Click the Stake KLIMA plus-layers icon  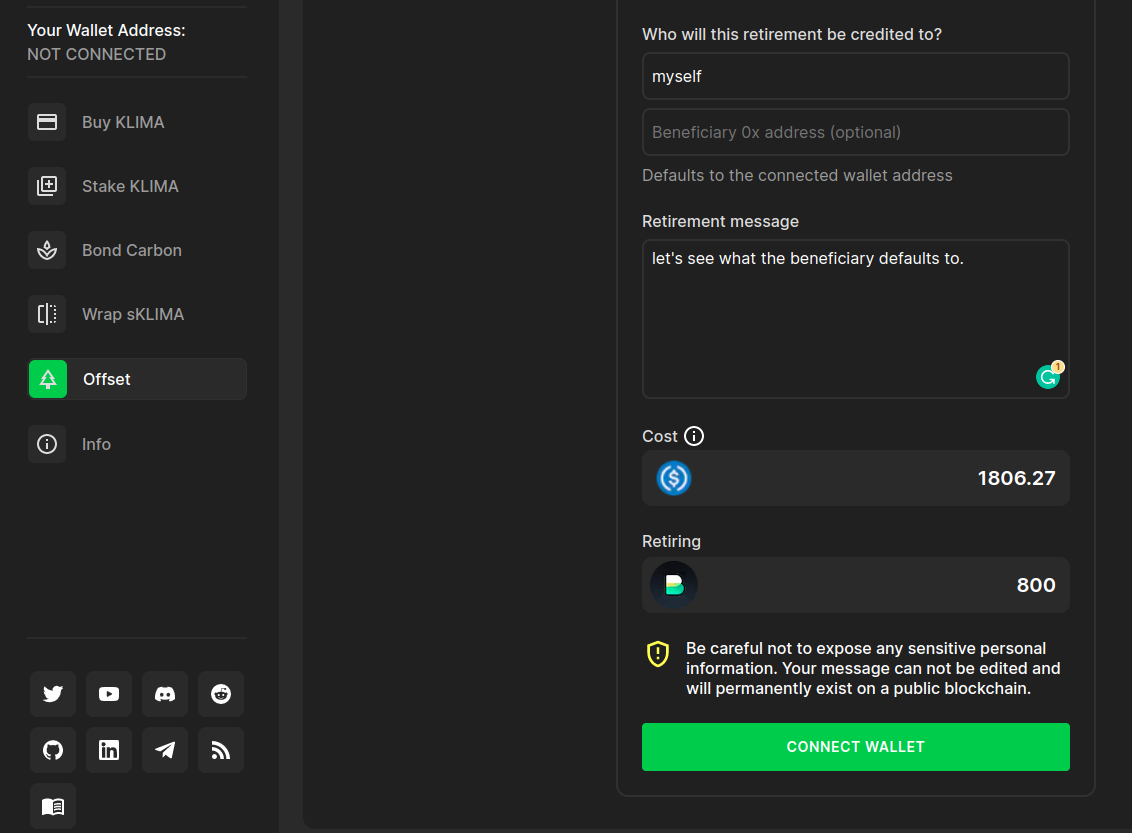[47, 186]
